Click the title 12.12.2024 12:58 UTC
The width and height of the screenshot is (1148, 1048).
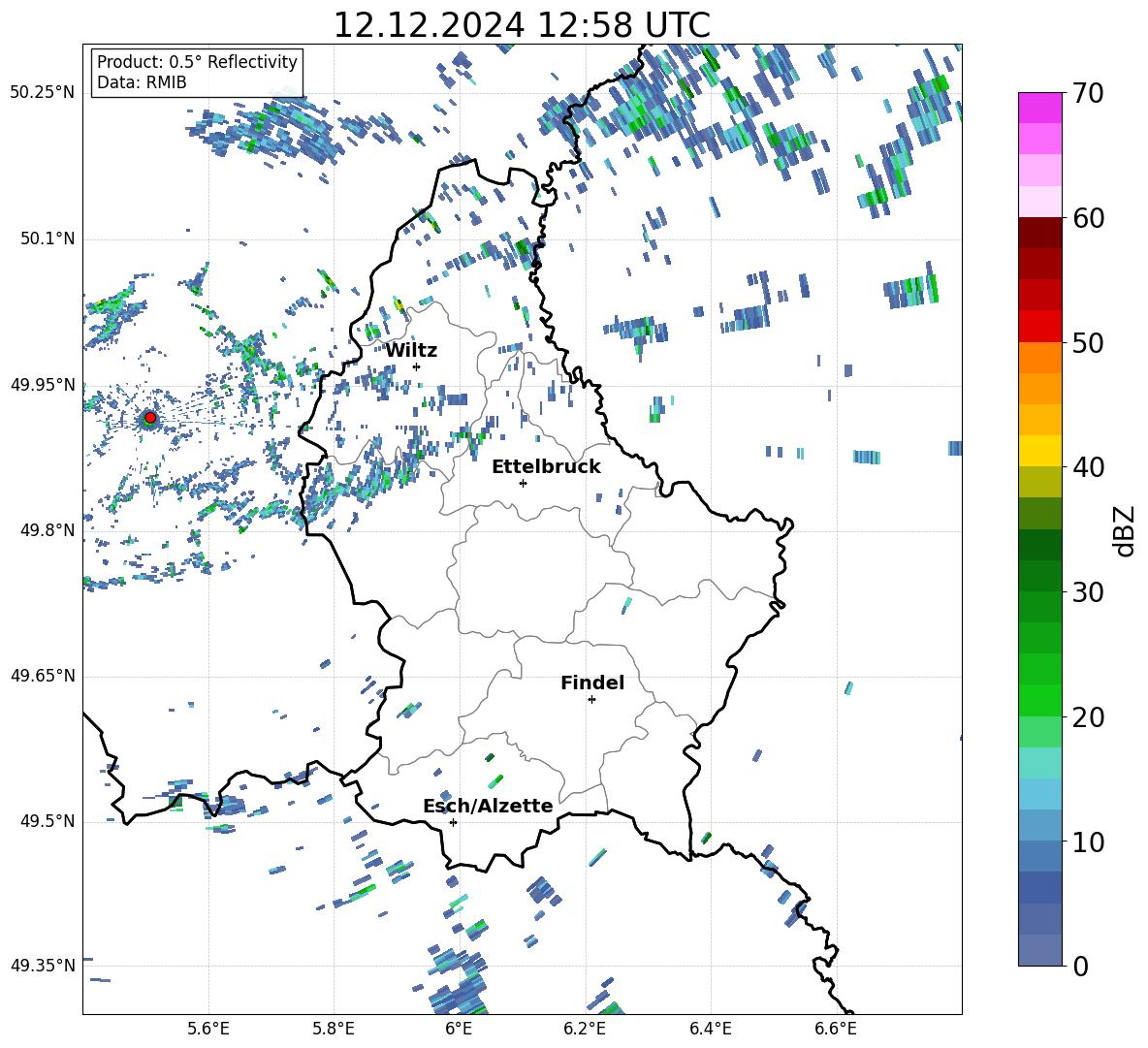522,25
